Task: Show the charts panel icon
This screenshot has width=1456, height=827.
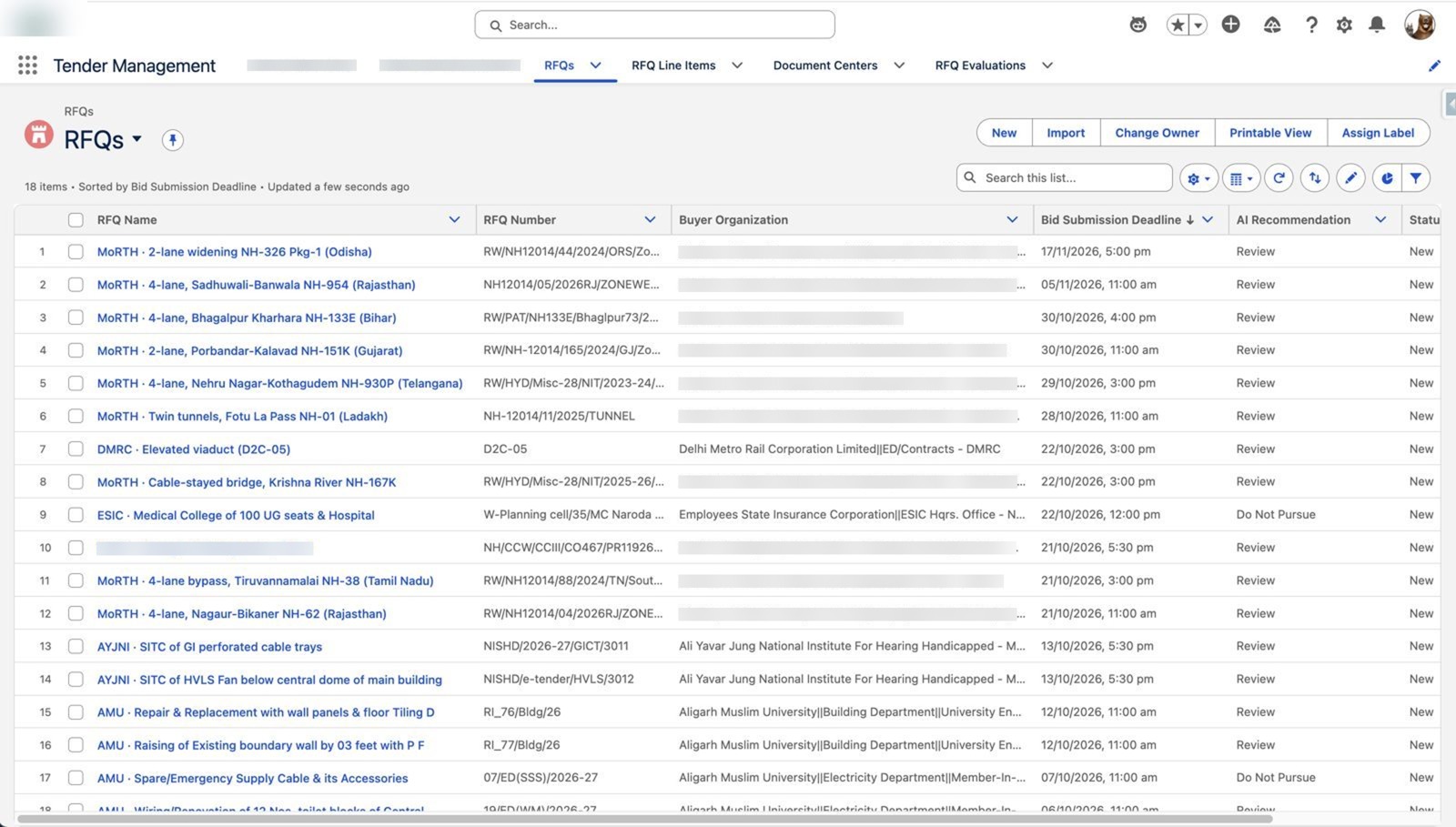Action: 1387,178
